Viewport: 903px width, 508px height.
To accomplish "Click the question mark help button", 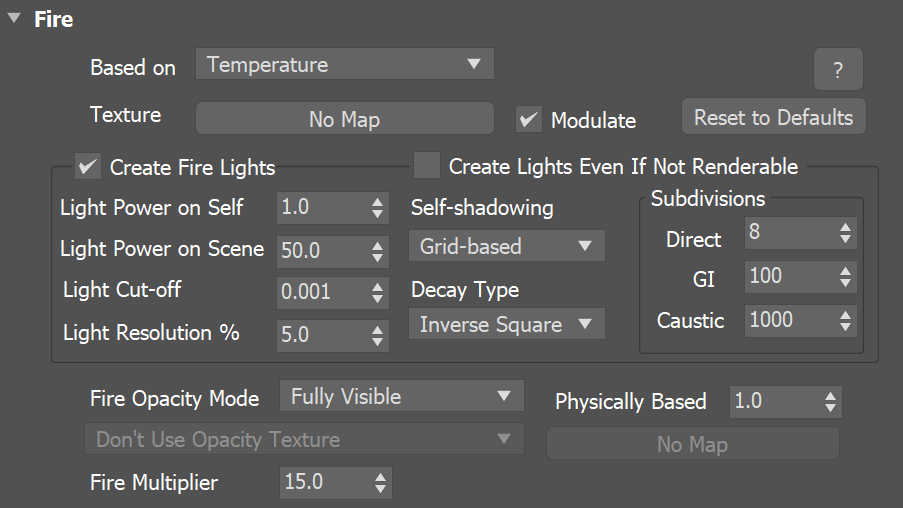I will coord(838,69).
